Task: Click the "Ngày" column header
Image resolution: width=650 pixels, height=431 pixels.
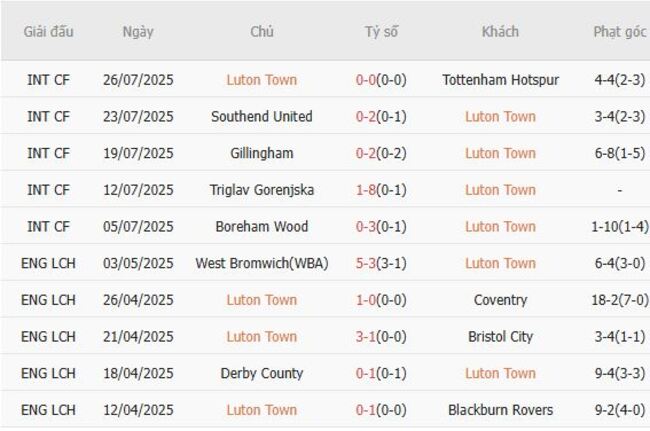Action: (x=138, y=31)
